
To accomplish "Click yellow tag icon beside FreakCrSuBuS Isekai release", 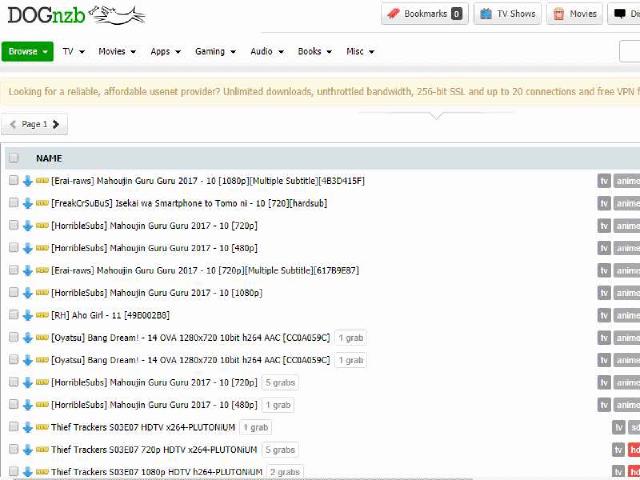I will tap(42, 203).
